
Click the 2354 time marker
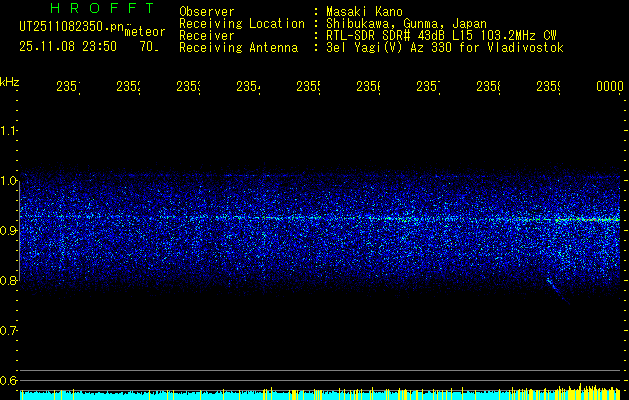click(x=248, y=87)
